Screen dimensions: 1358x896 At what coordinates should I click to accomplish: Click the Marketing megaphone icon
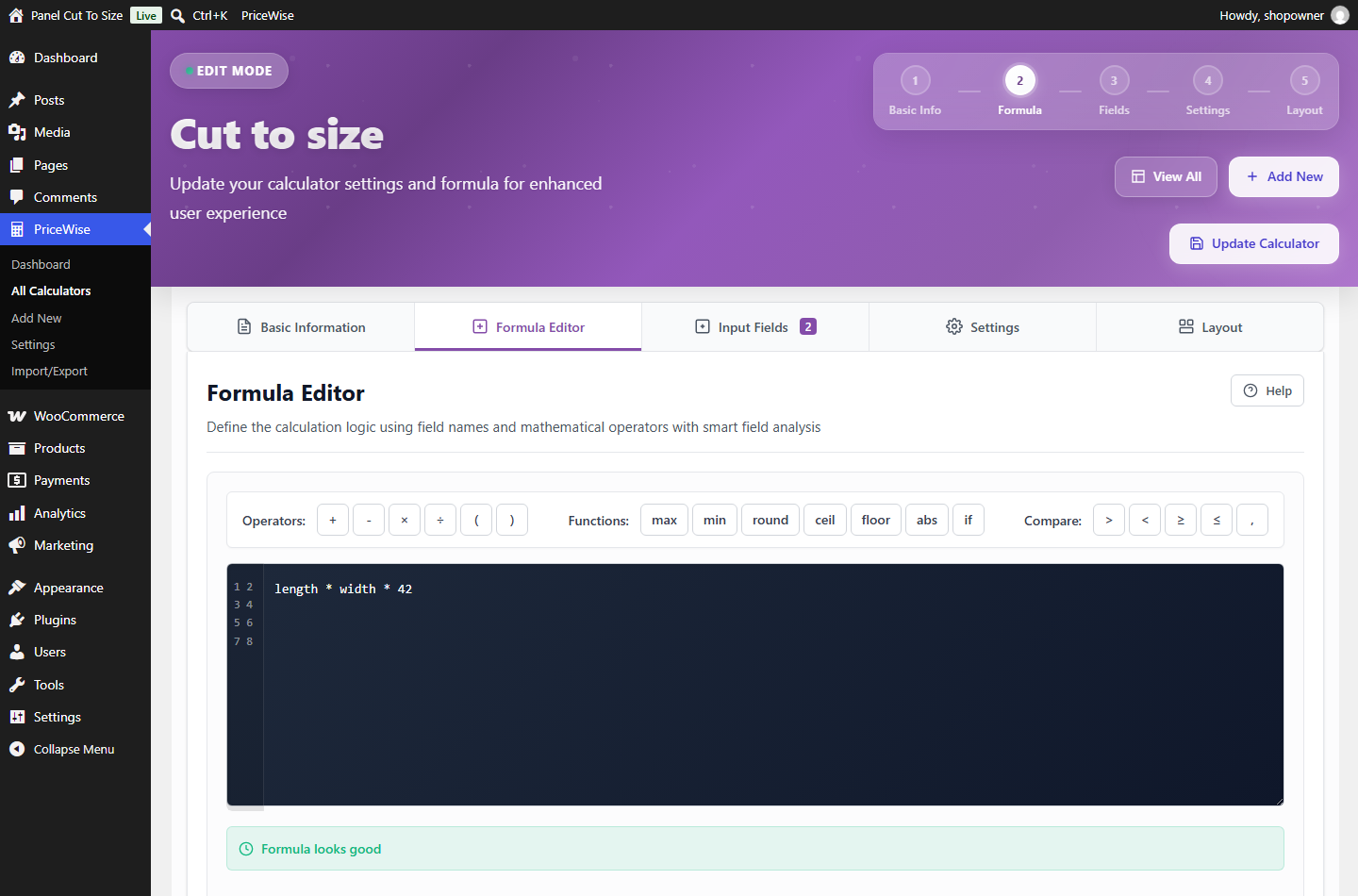(x=17, y=545)
